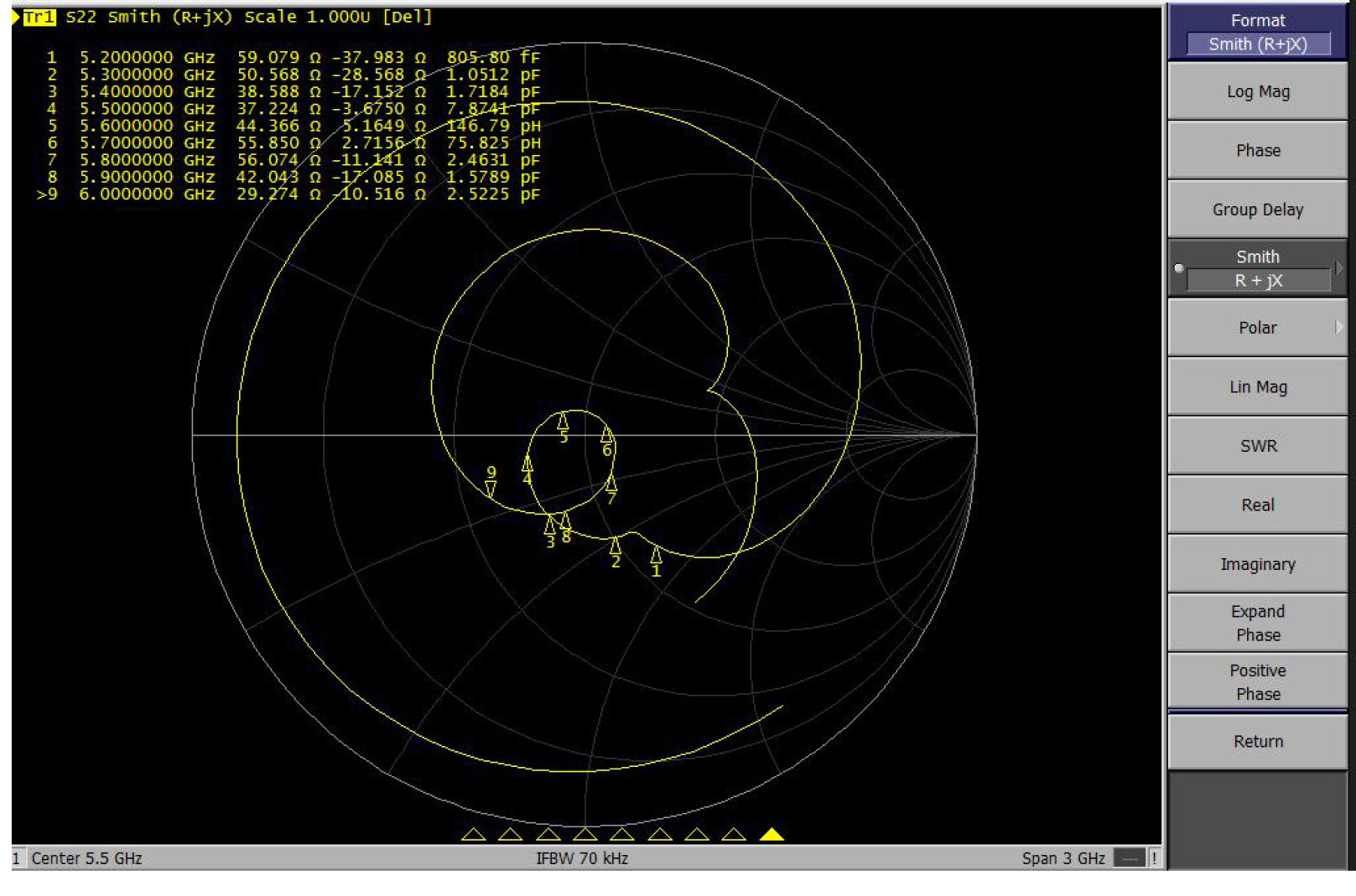
Task: Click IFBW 70 kHz in status bar
Action: (x=582, y=858)
